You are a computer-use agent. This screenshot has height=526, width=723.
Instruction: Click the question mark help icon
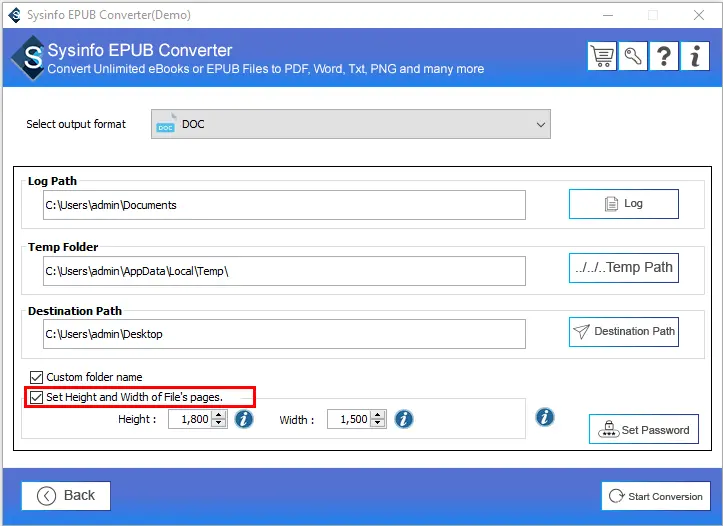coord(664,57)
